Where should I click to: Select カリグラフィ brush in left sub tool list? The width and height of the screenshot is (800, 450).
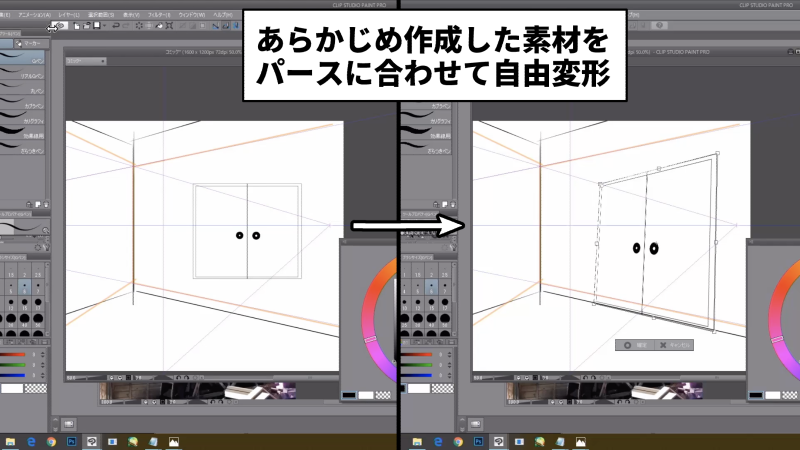pyautogui.click(x=22, y=117)
